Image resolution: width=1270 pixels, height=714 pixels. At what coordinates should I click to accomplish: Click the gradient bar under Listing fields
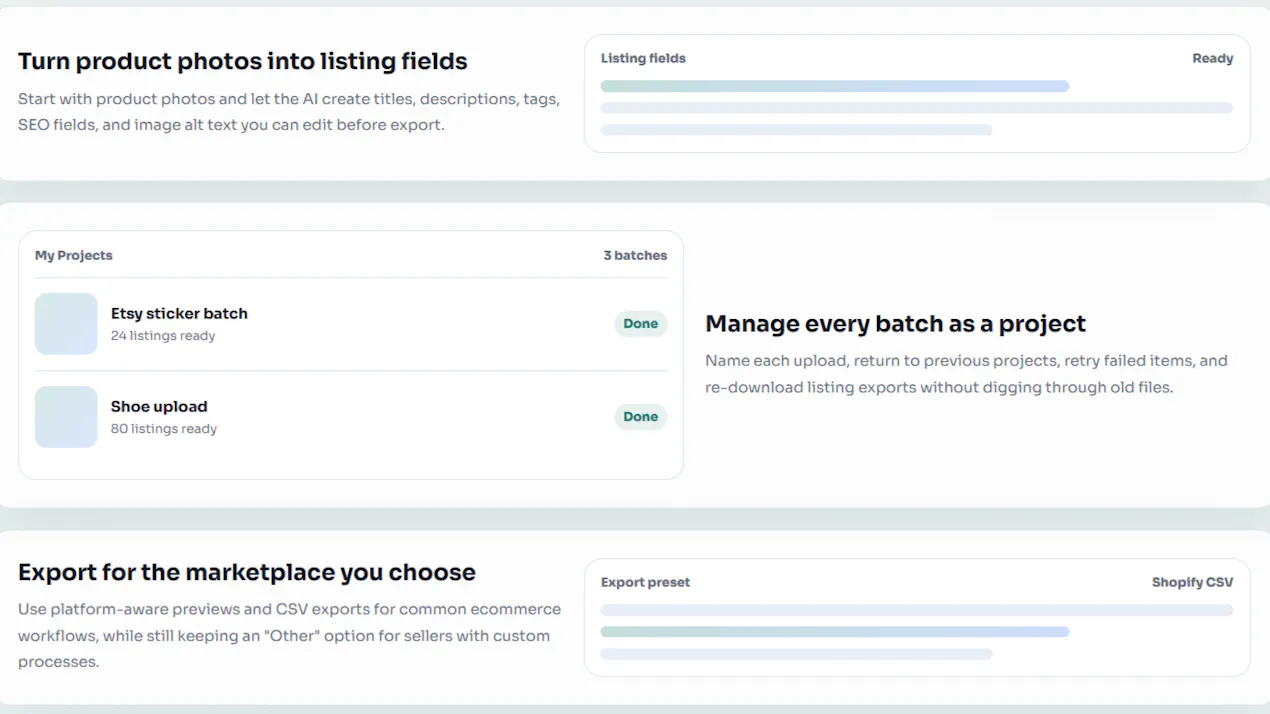click(835, 86)
